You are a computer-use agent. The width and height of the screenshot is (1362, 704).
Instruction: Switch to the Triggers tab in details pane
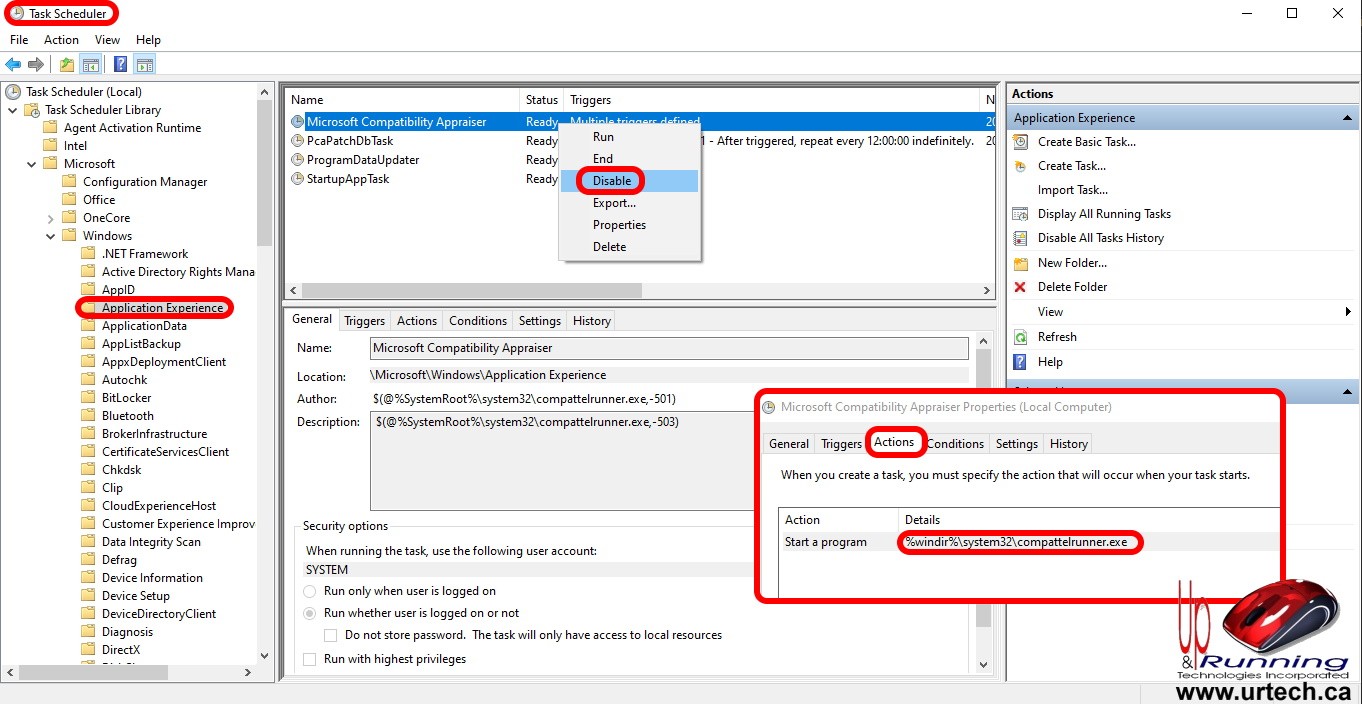tap(364, 321)
